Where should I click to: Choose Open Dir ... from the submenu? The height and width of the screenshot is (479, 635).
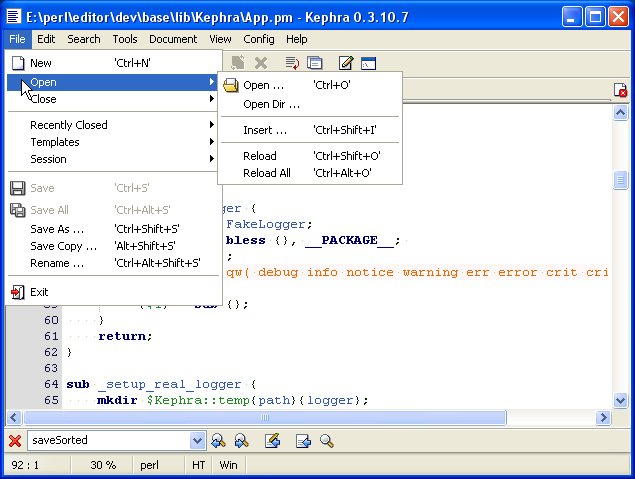tap(310, 104)
